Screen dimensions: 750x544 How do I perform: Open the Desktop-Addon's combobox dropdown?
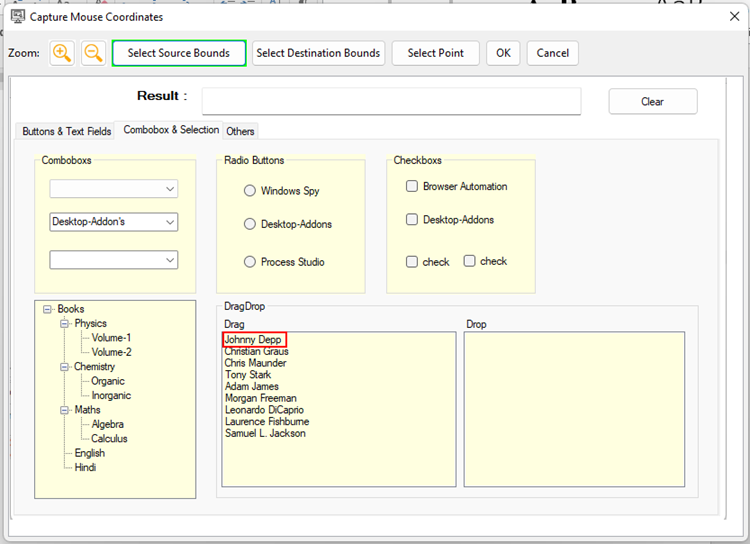click(169, 222)
